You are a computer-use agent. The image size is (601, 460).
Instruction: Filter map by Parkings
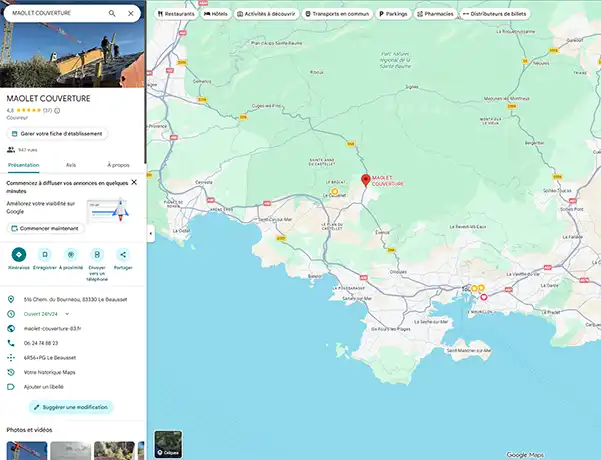point(393,14)
